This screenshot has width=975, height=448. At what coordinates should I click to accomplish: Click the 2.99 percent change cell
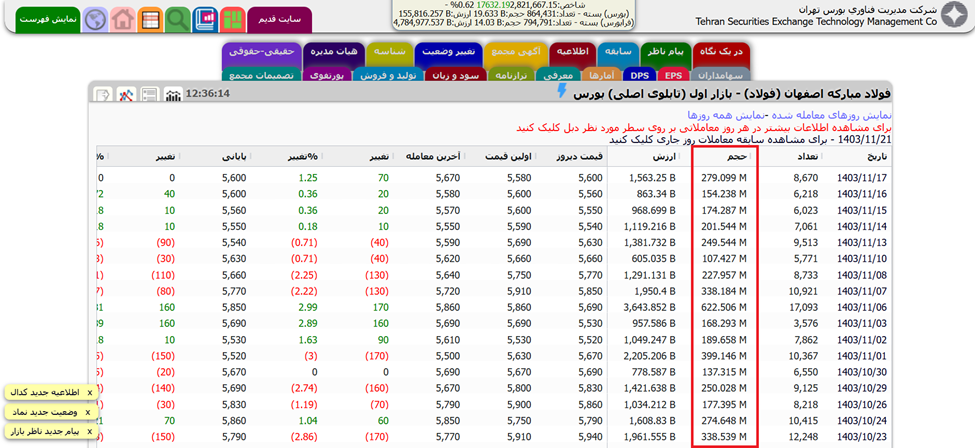coord(308,307)
